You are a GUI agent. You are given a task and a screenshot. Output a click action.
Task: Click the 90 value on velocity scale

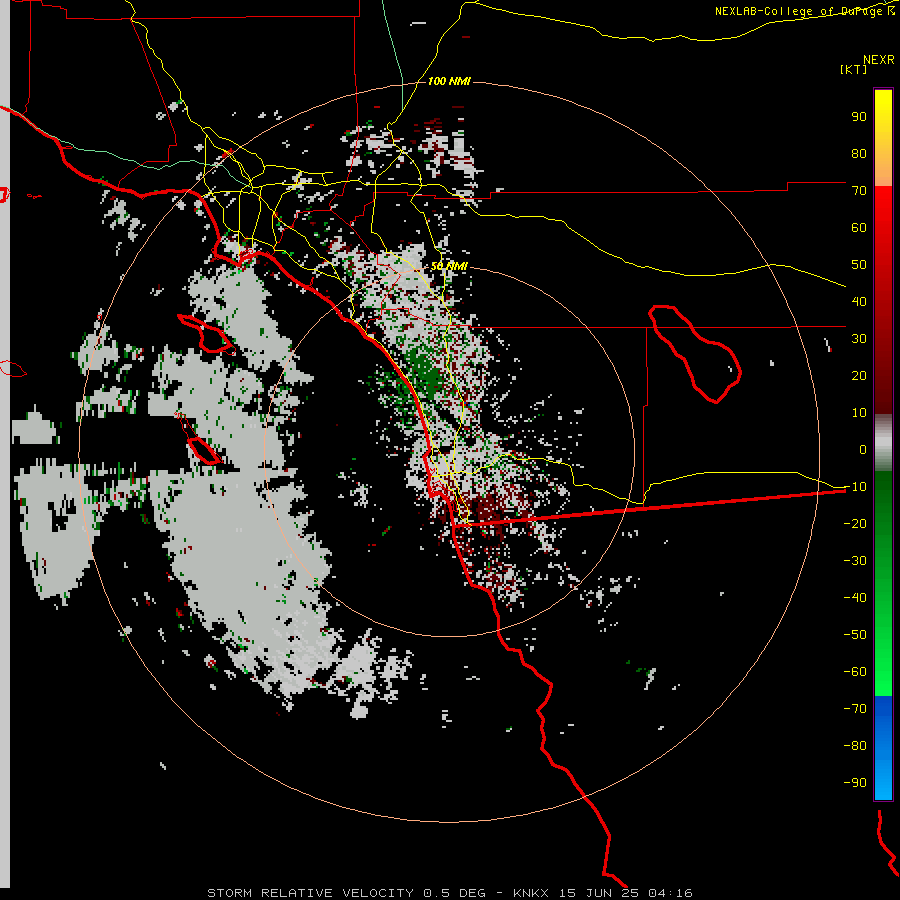point(859,117)
